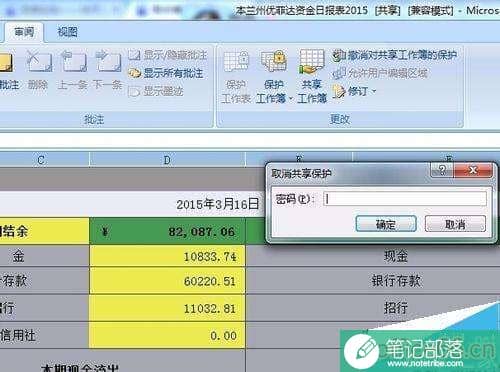
Task: Go to next comment with 下一条
Action: 107,70
